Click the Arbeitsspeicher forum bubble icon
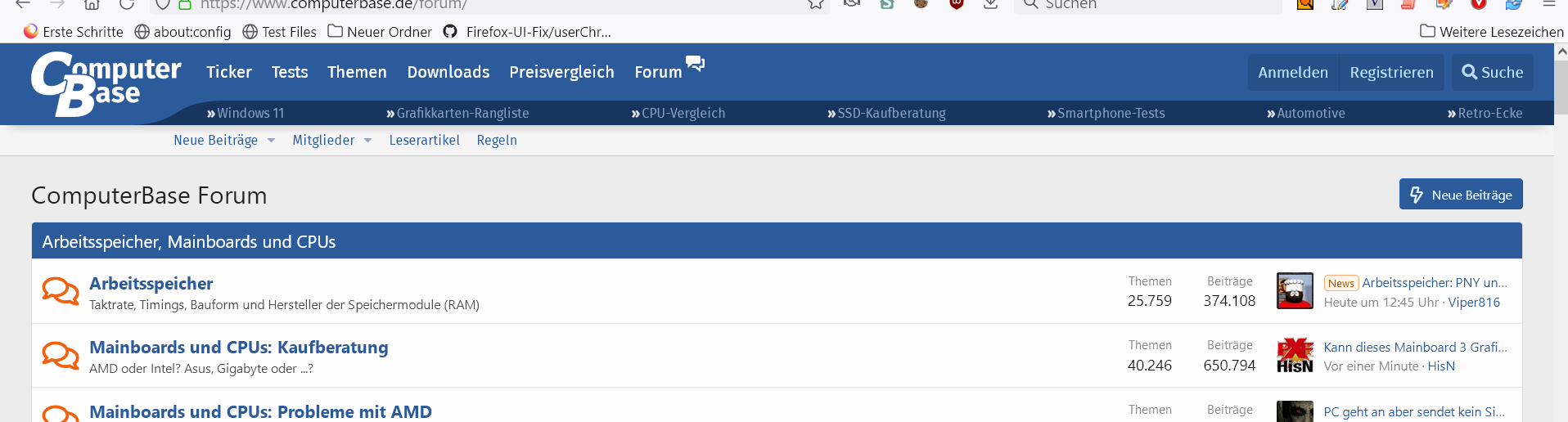Viewport: 1568px width, 422px height. pos(60,291)
